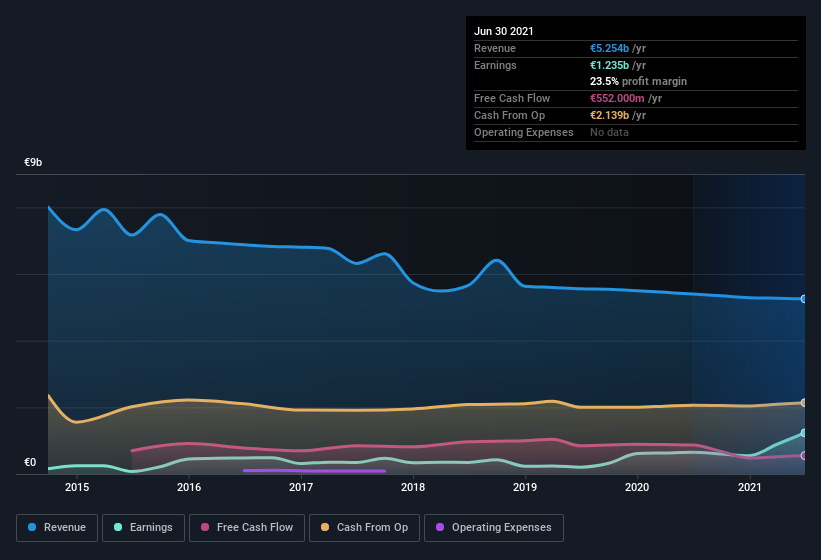Screen dimensions: 821x560
Task: Click the €5.254b revenue value
Action: pyautogui.click(x=609, y=48)
